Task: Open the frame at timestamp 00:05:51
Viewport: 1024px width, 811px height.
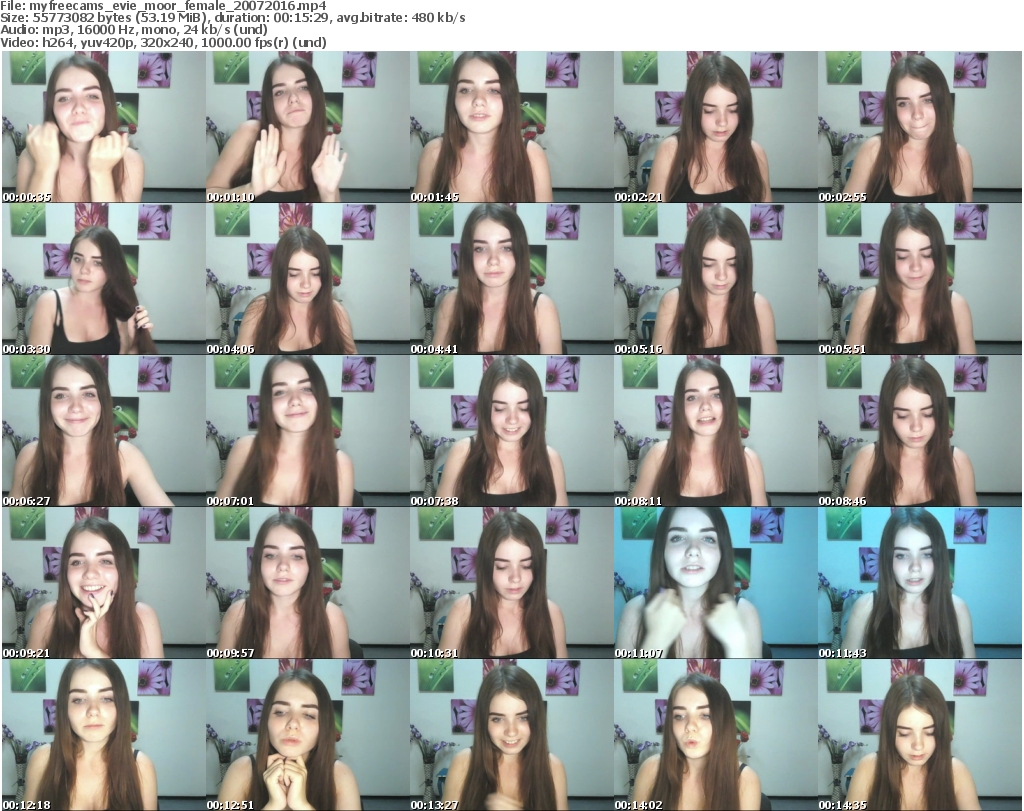Action: [x=920, y=279]
